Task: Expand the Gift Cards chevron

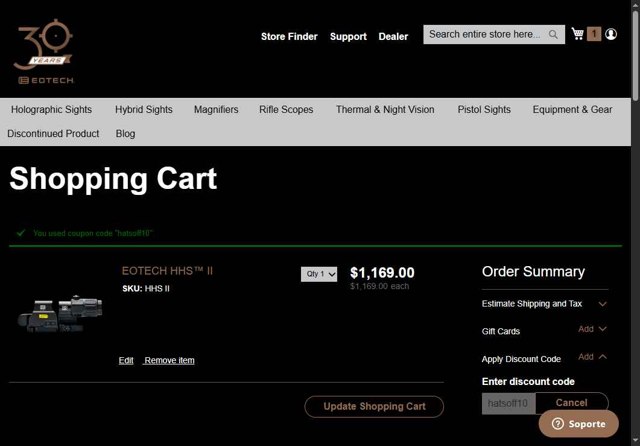Action: tap(602, 328)
